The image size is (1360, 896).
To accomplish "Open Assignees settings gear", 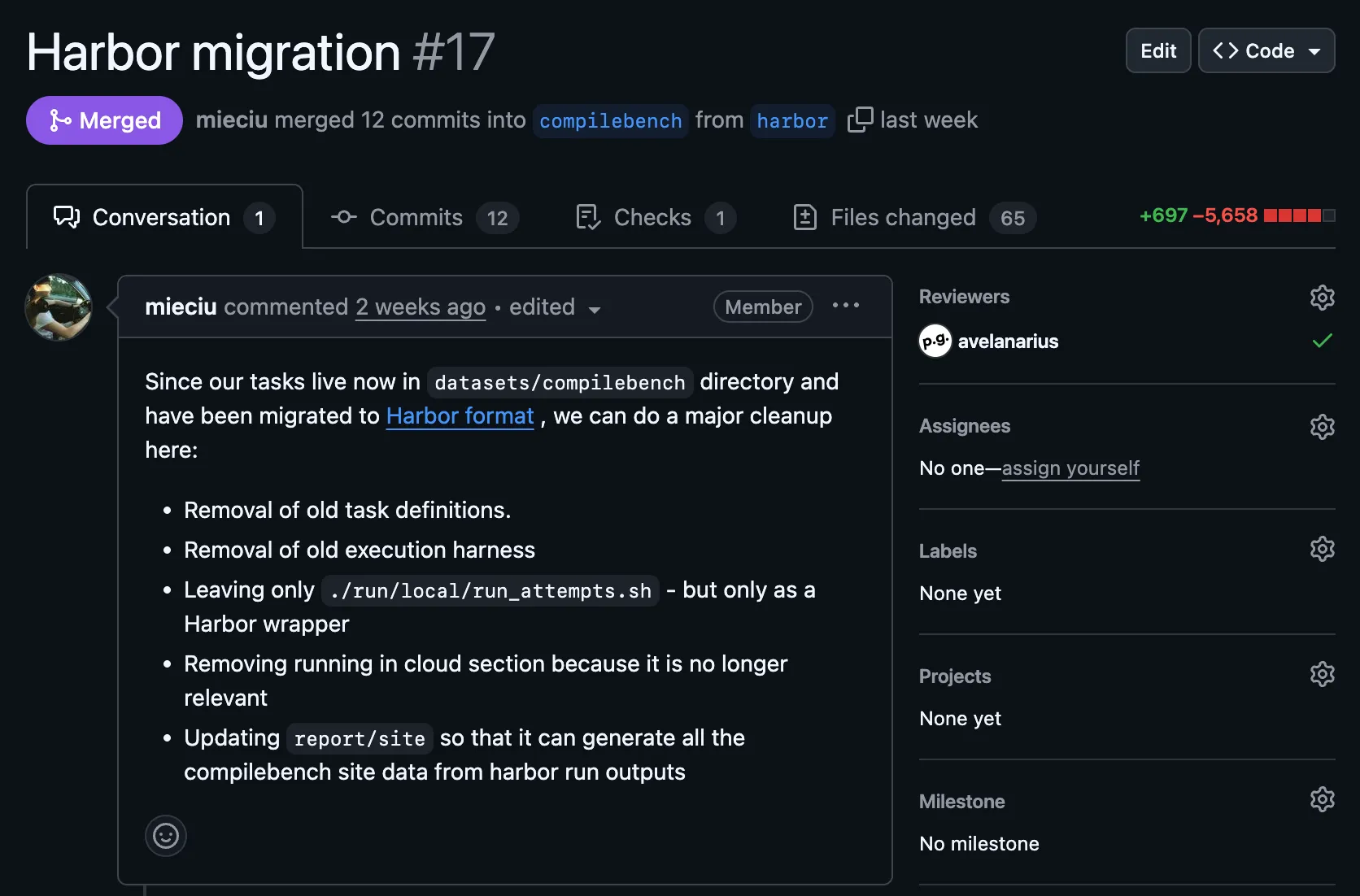I will pyautogui.click(x=1321, y=427).
